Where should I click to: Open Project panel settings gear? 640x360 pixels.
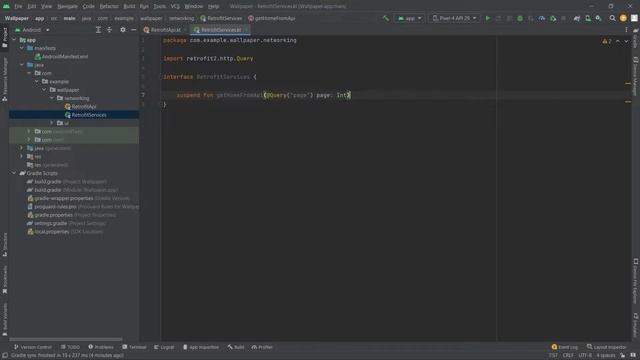[x=123, y=30]
